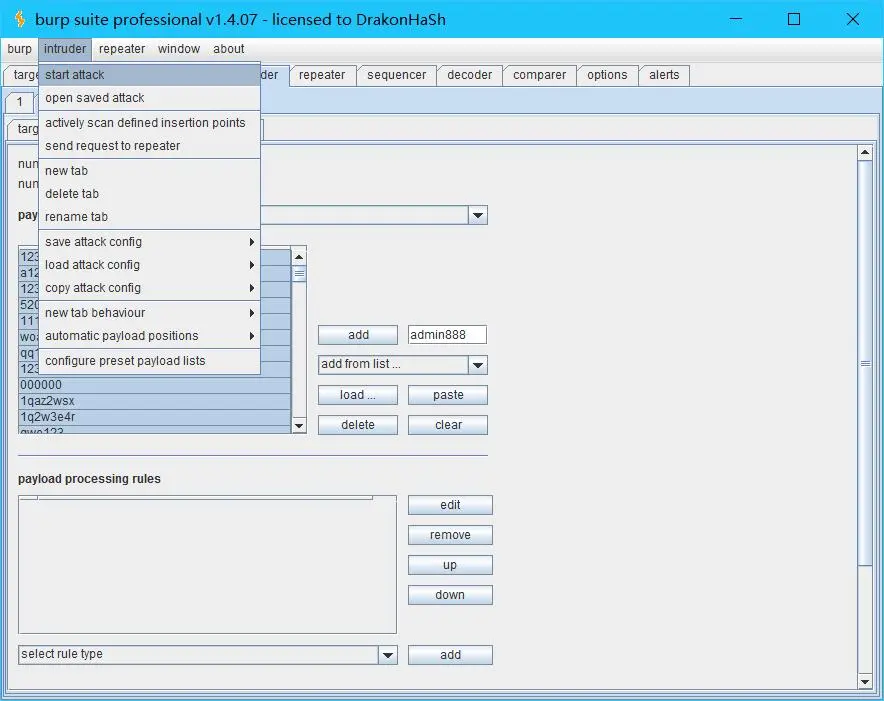
Task: Choose actively scan defined insertion points
Action: point(149,122)
